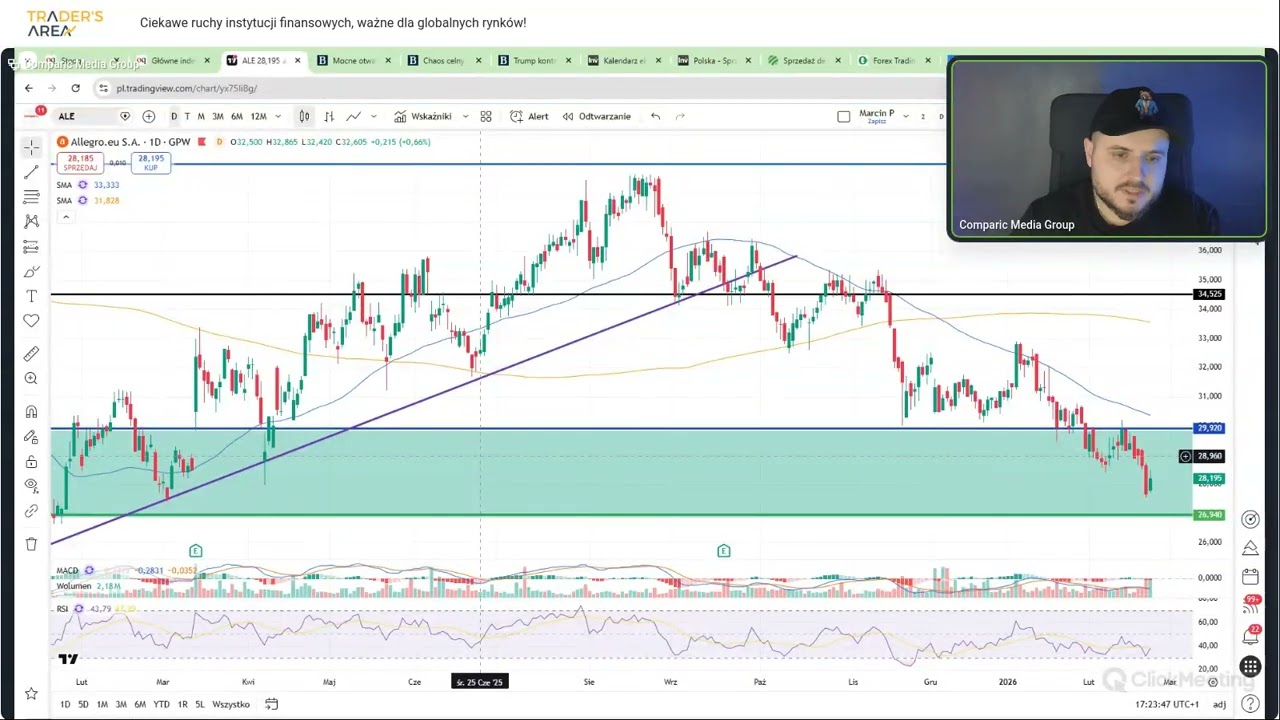Select the crosshair cursor tool
Image resolution: width=1280 pixels, height=720 pixels.
point(31,147)
